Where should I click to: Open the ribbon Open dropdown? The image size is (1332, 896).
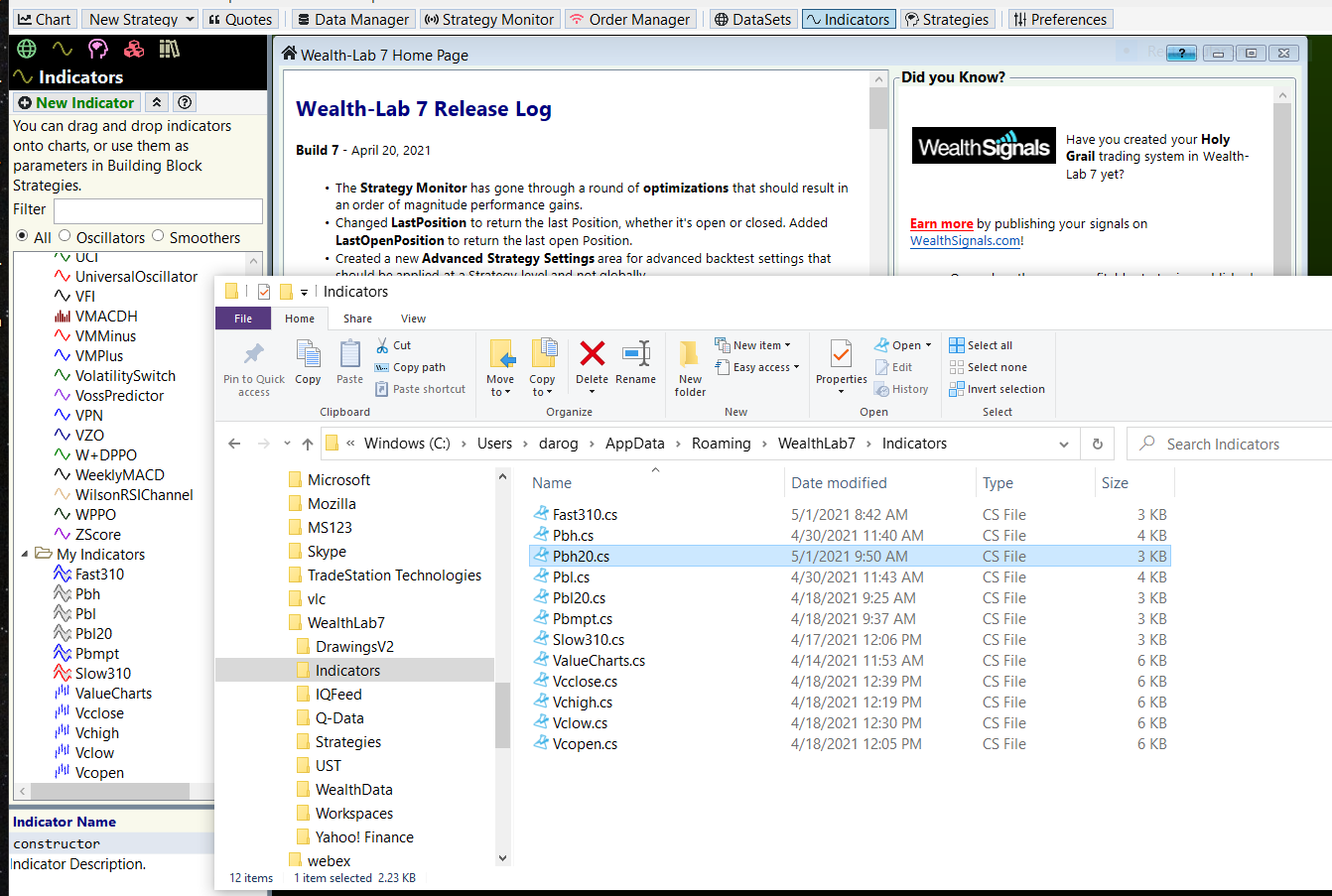pos(903,345)
